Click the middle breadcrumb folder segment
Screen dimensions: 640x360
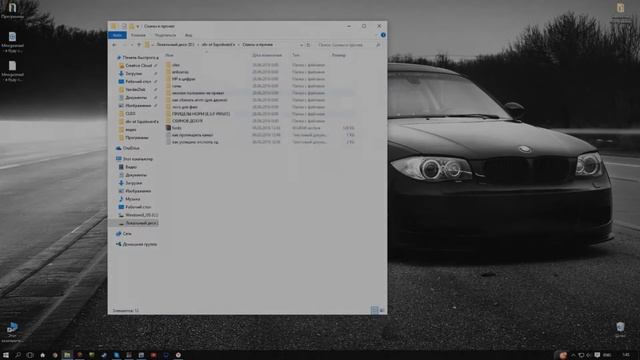click(218, 44)
